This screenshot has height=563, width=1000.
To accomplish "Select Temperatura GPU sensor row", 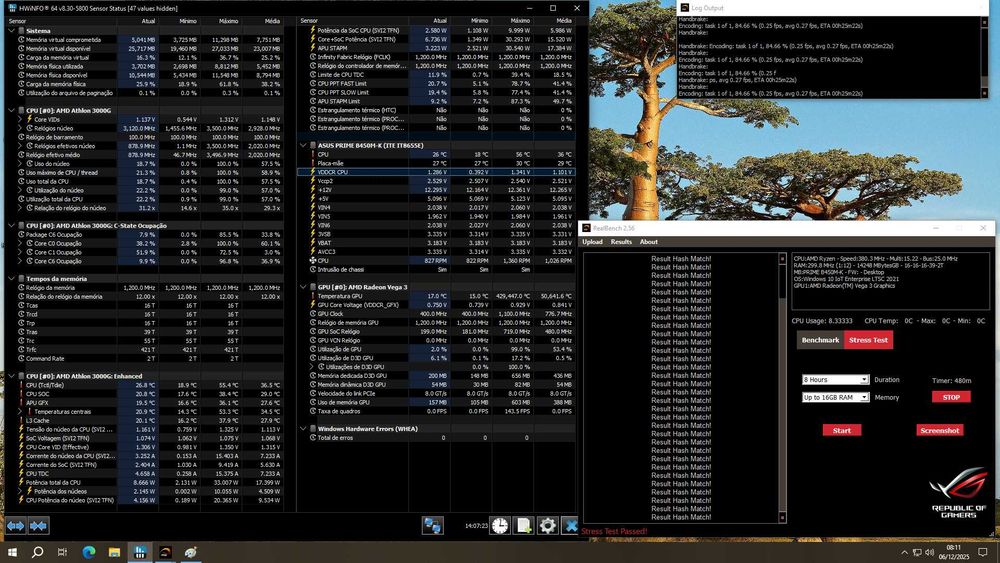I will (x=436, y=296).
